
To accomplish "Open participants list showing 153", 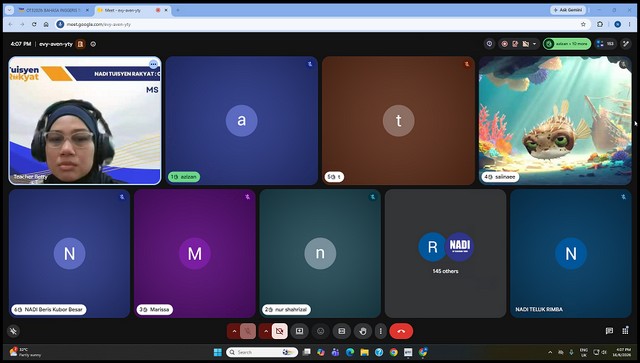I will pos(605,44).
